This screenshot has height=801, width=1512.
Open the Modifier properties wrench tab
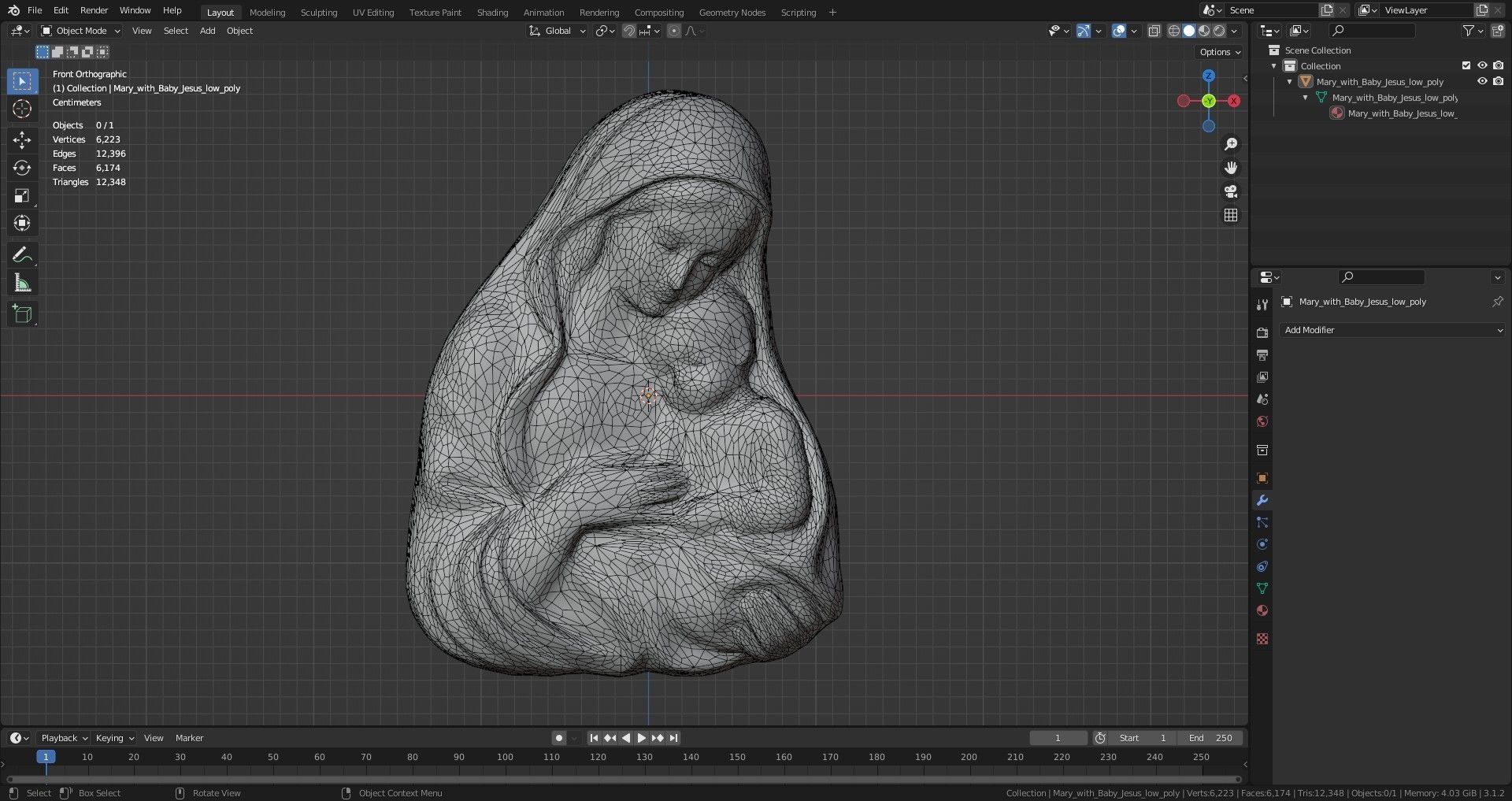pyautogui.click(x=1262, y=500)
